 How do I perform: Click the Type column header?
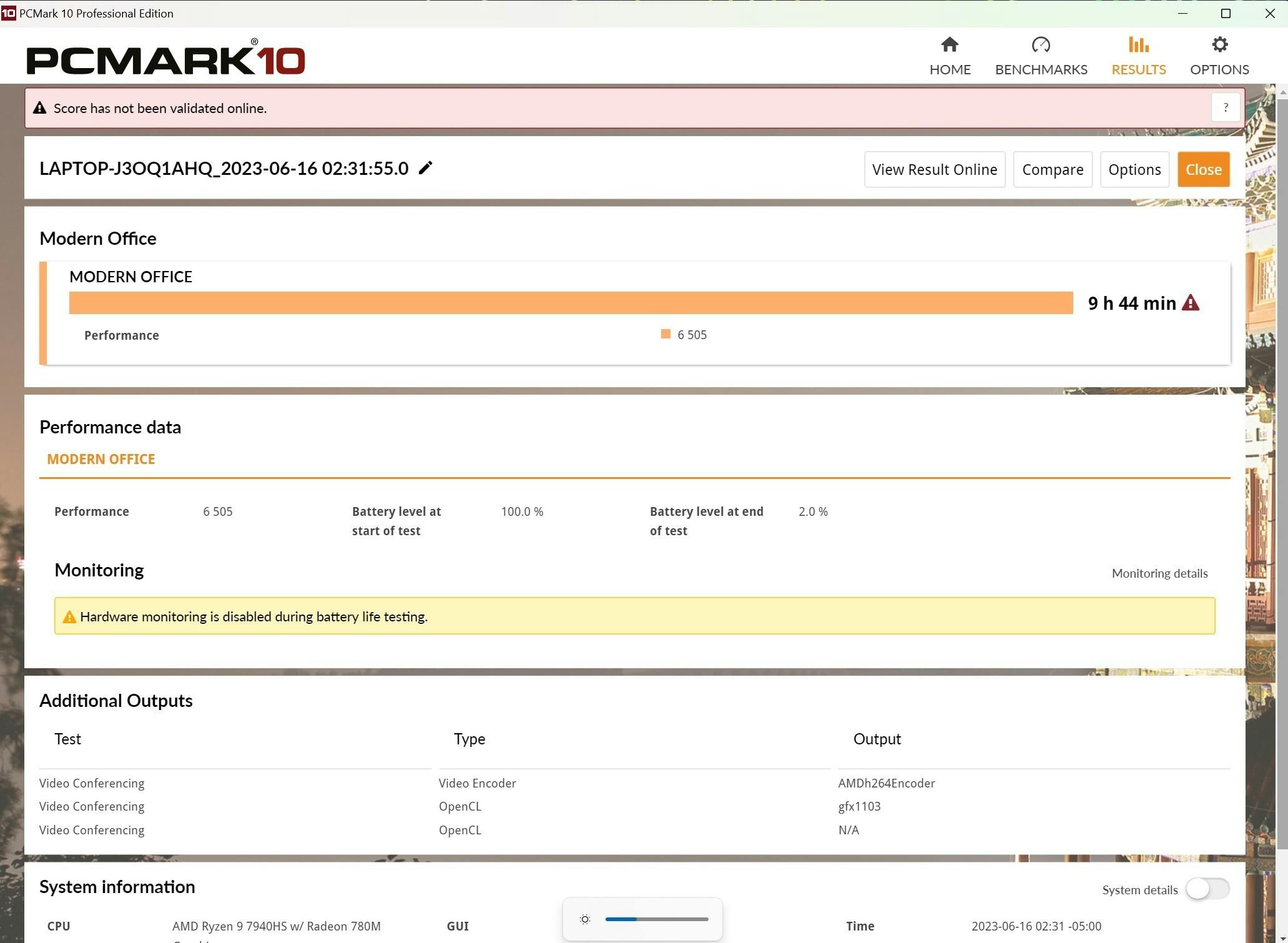[469, 739]
